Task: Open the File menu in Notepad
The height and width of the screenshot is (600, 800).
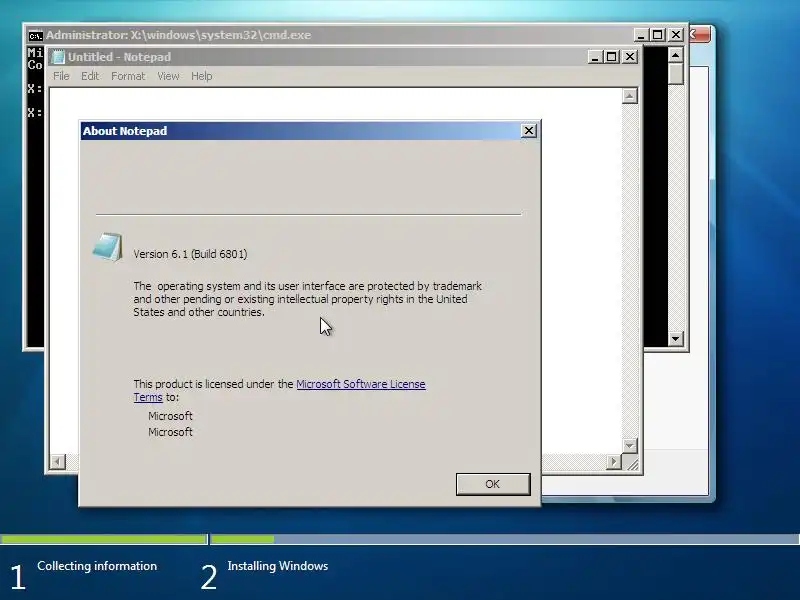Action: tap(61, 76)
